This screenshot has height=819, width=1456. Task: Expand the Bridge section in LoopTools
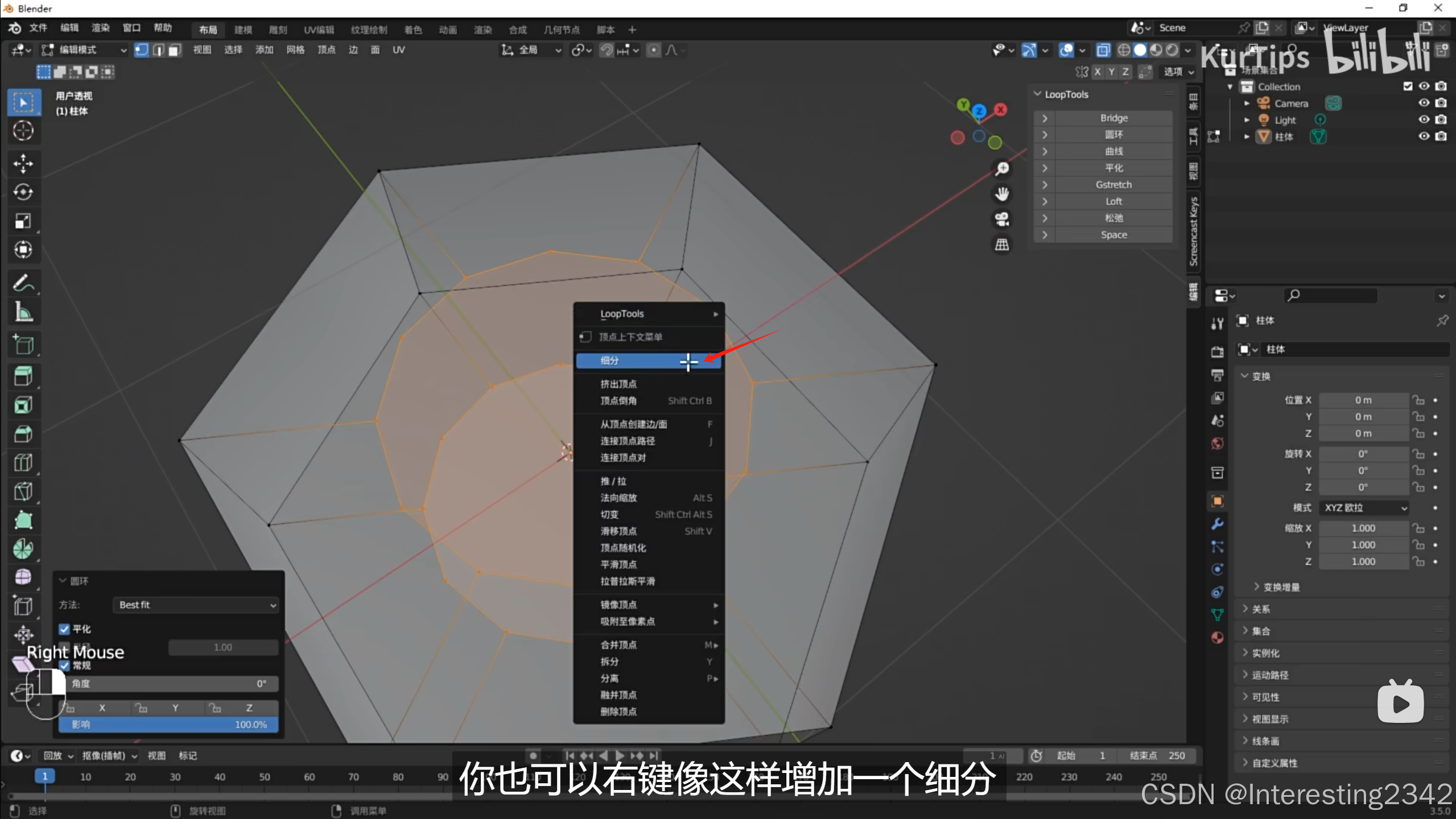click(1045, 118)
